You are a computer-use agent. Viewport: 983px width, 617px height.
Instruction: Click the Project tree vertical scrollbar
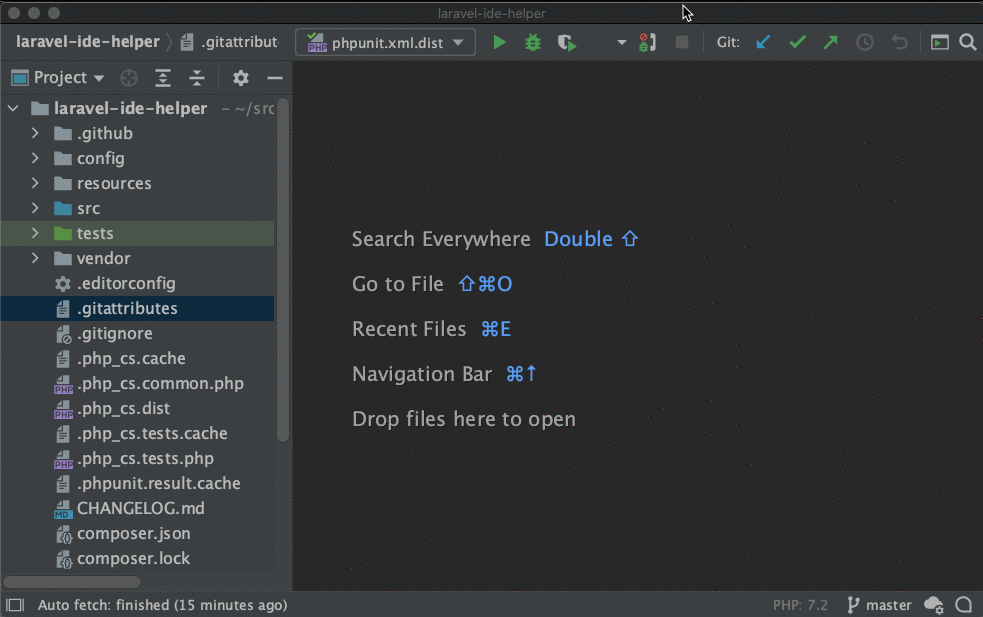(x=283, y=270)
